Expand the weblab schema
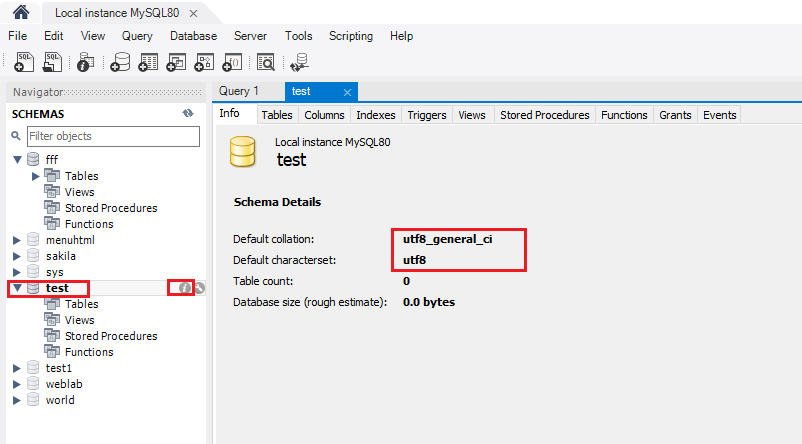Screen dimensions: 802x444 [17, 384]
